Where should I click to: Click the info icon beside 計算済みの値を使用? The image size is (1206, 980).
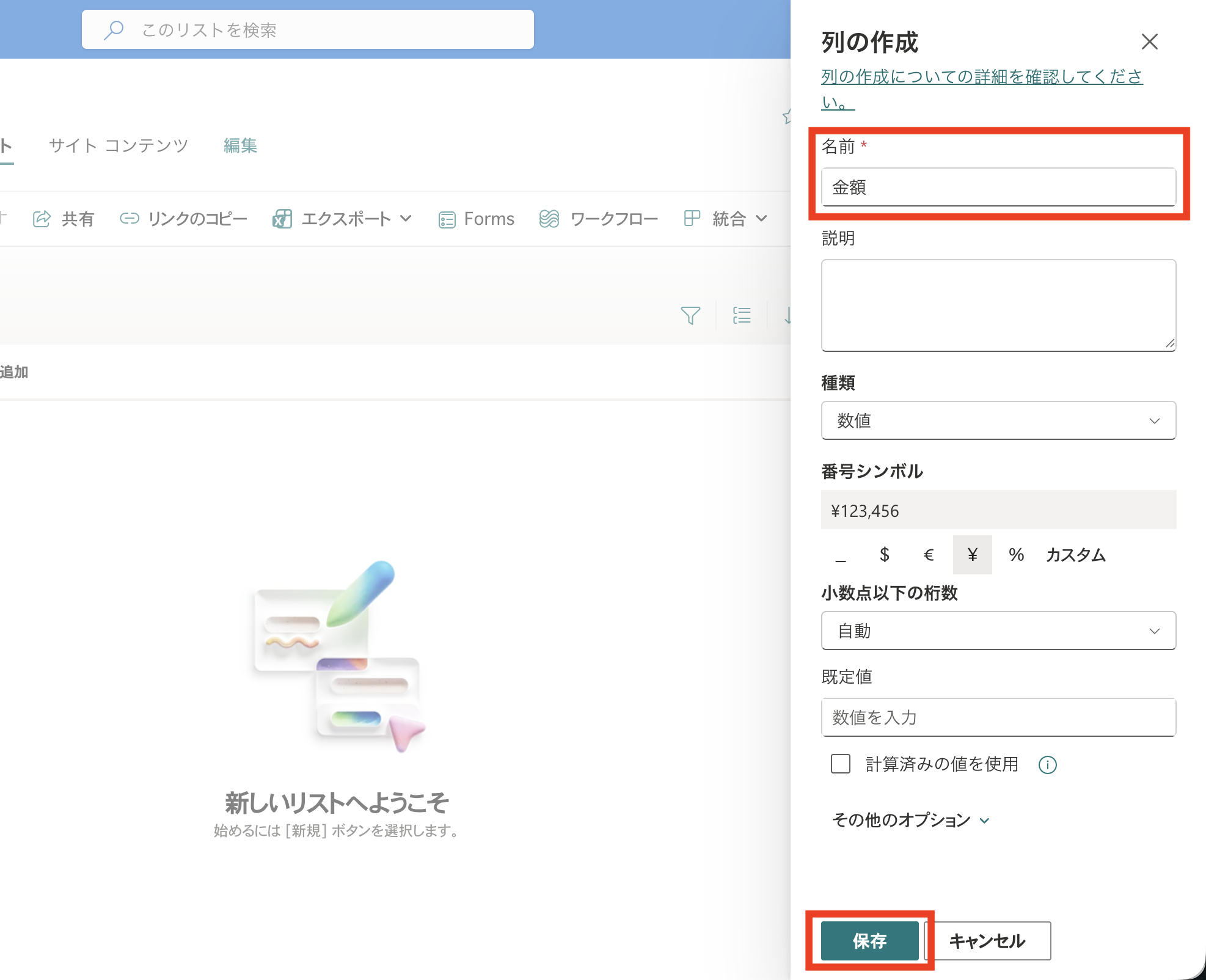[x=1048, y=764]
